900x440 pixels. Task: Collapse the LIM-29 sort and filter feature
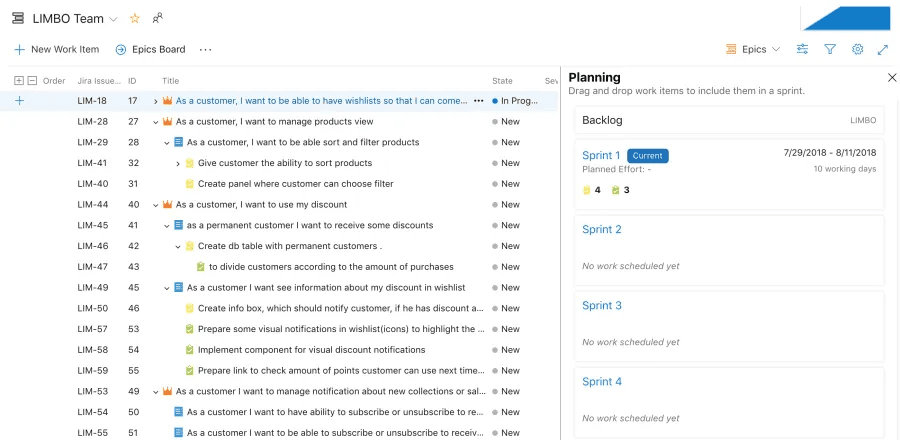click(x=167, y=142)
